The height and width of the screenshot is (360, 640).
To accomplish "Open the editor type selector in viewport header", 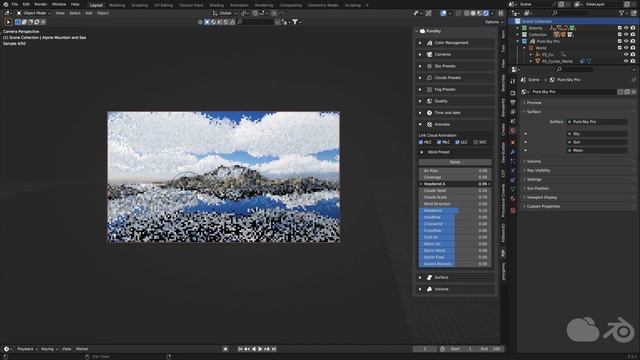I will click(8, 13).
